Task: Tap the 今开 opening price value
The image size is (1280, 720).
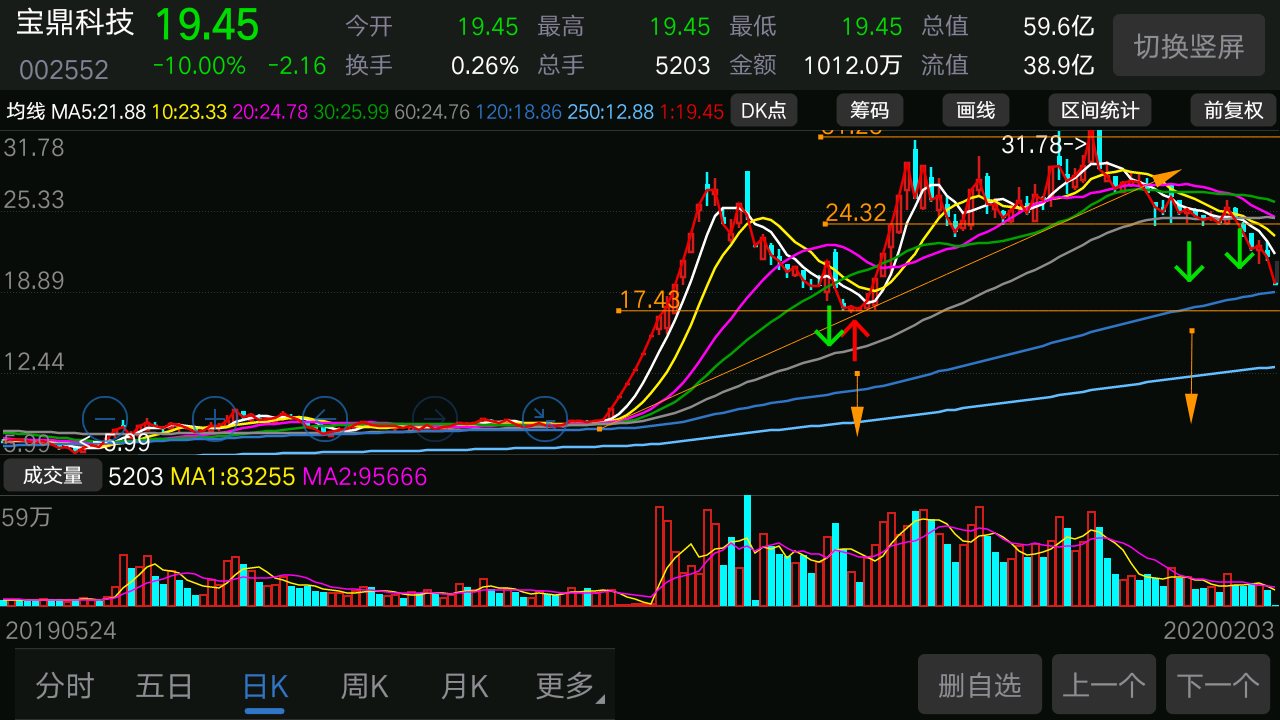Action: [x=488, y=27]
